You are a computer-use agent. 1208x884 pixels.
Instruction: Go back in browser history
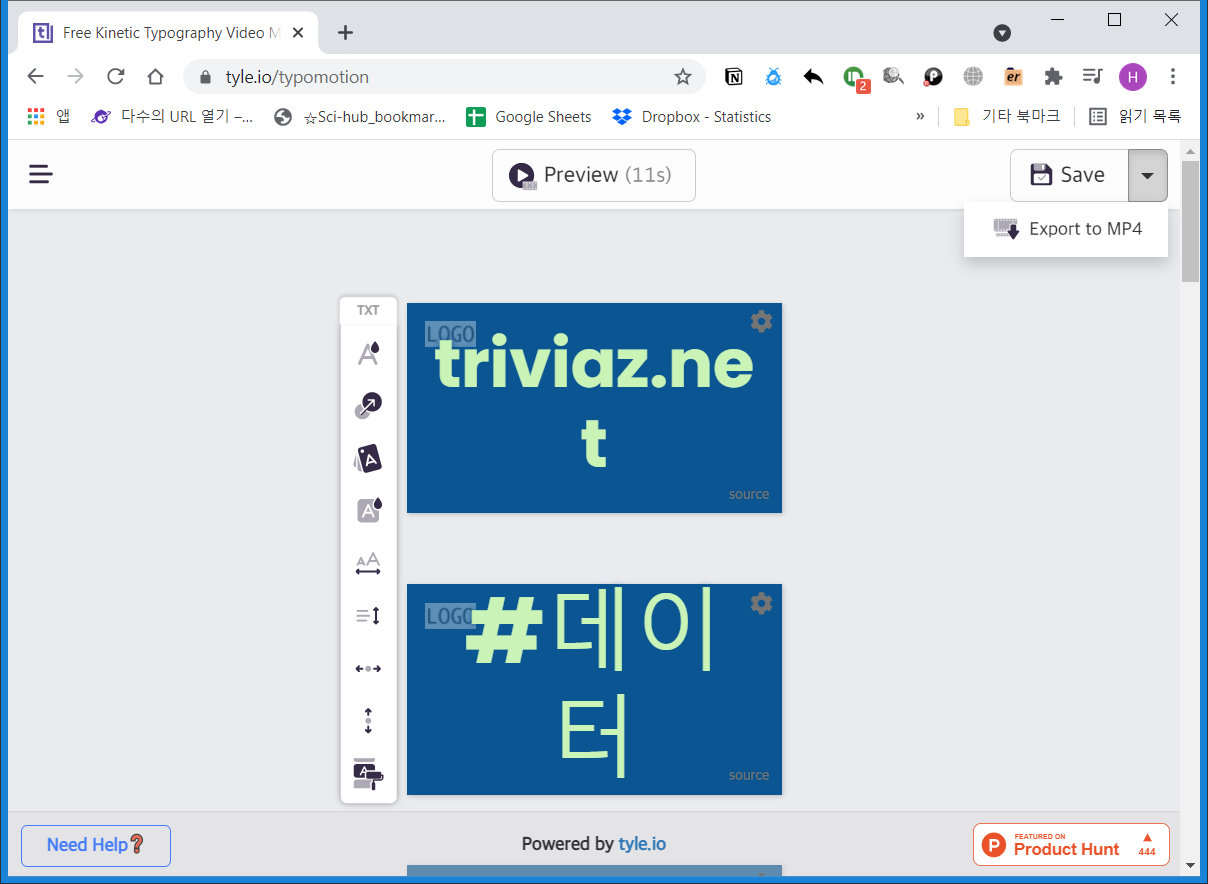tap(35, 76)
